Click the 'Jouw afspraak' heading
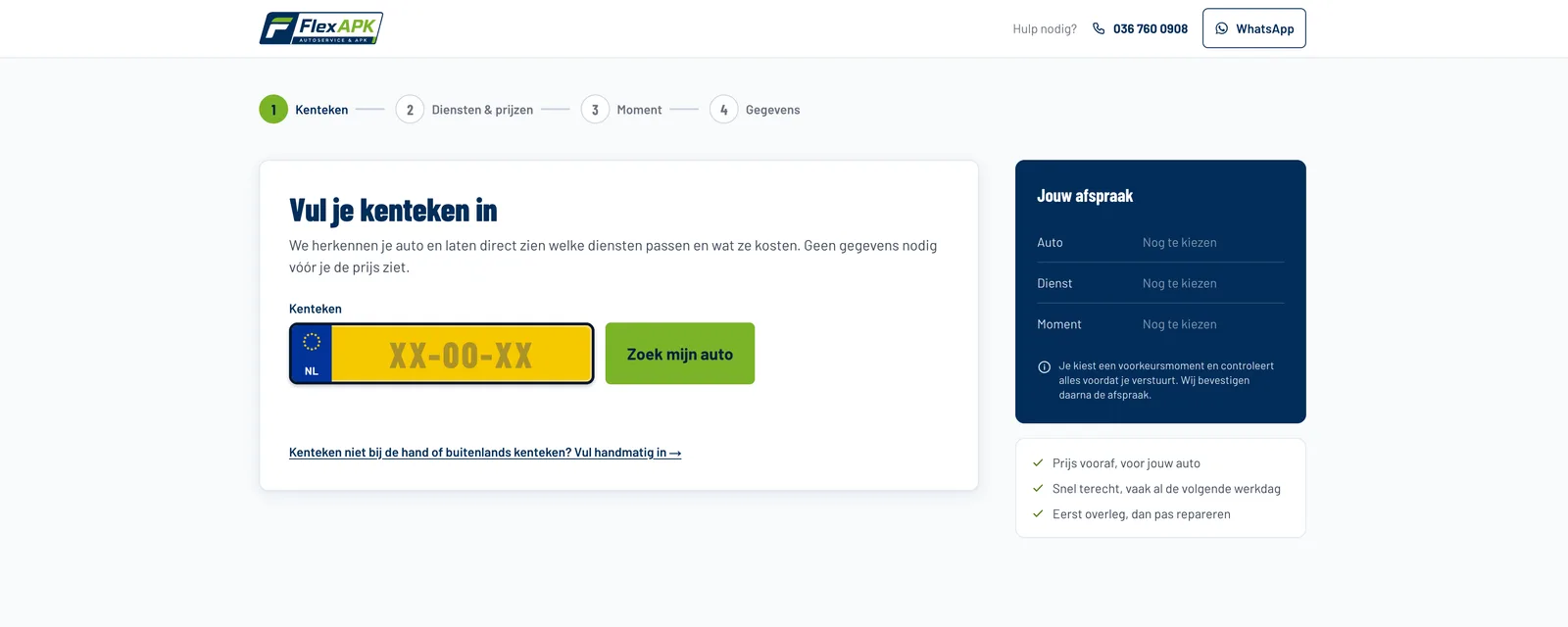The width and height of the screenshot is (1568, 627). [x=1085, y=196]
